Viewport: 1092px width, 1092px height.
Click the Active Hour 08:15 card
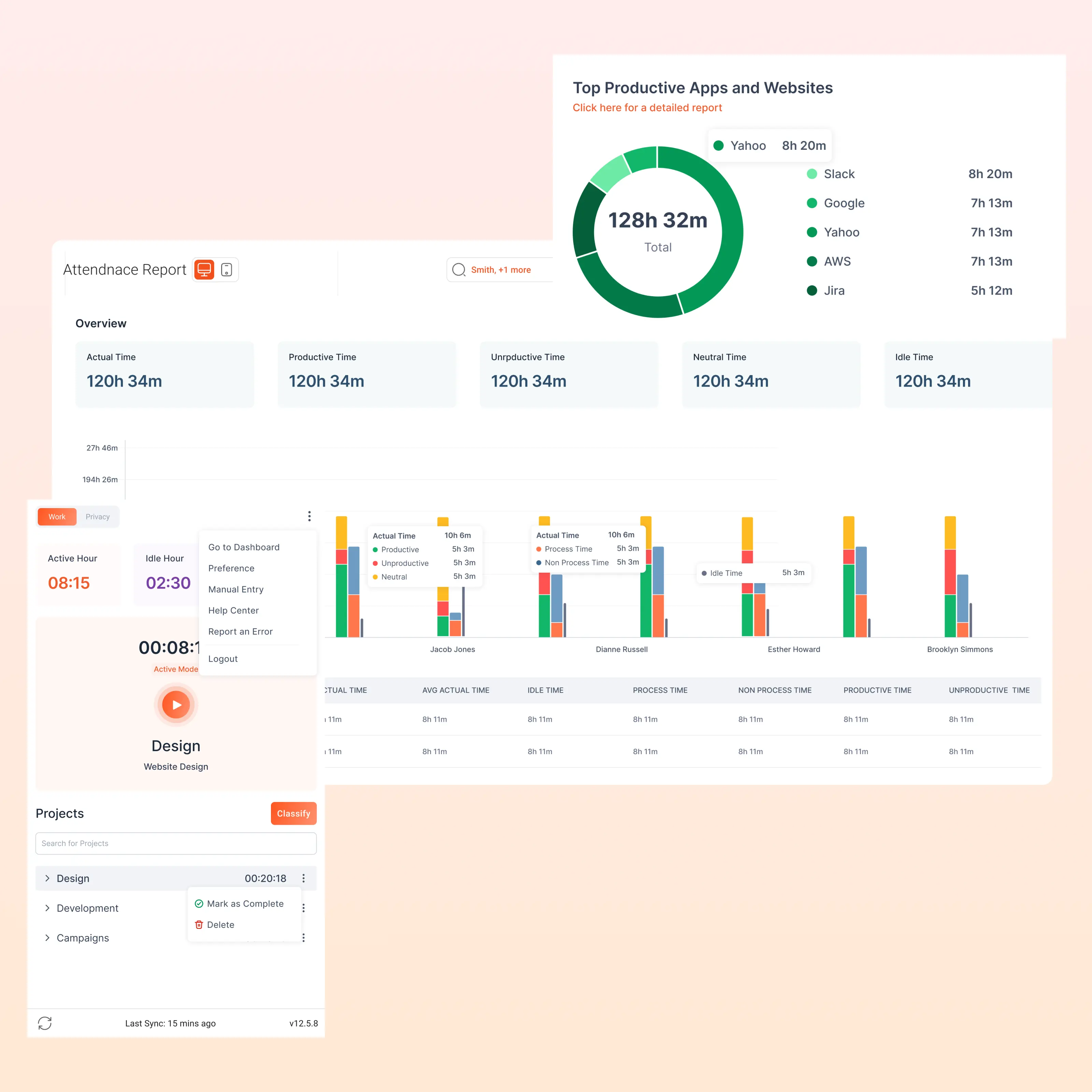click(78, 574)
